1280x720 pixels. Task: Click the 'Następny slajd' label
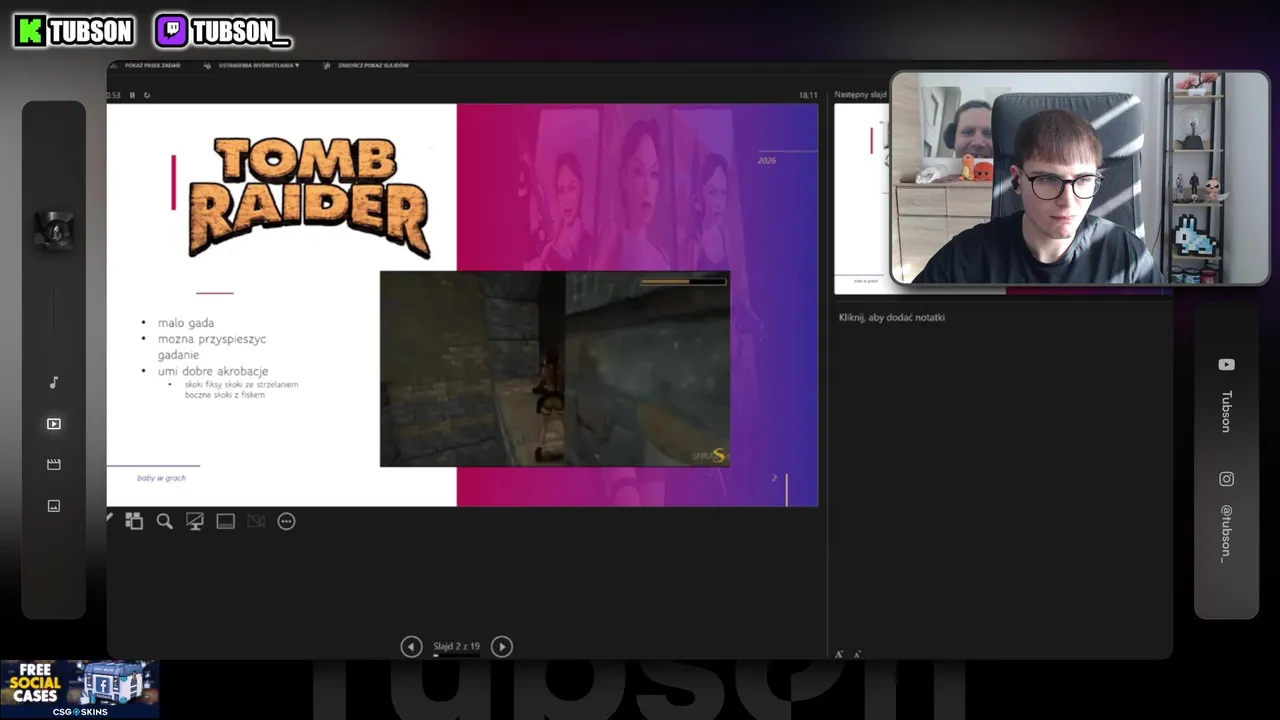coord(861,95)
